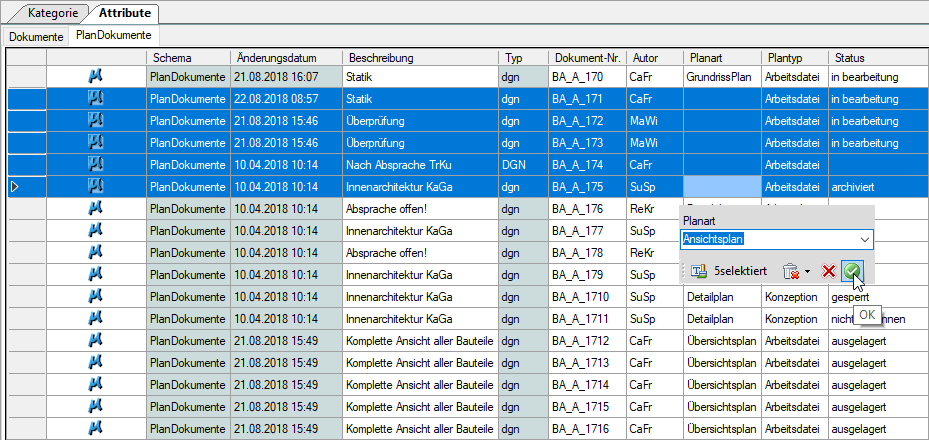Screen dimensions: 929x440
Task: Click the ausgelagert status in row BA_A_1714
Action: [878, 384]
